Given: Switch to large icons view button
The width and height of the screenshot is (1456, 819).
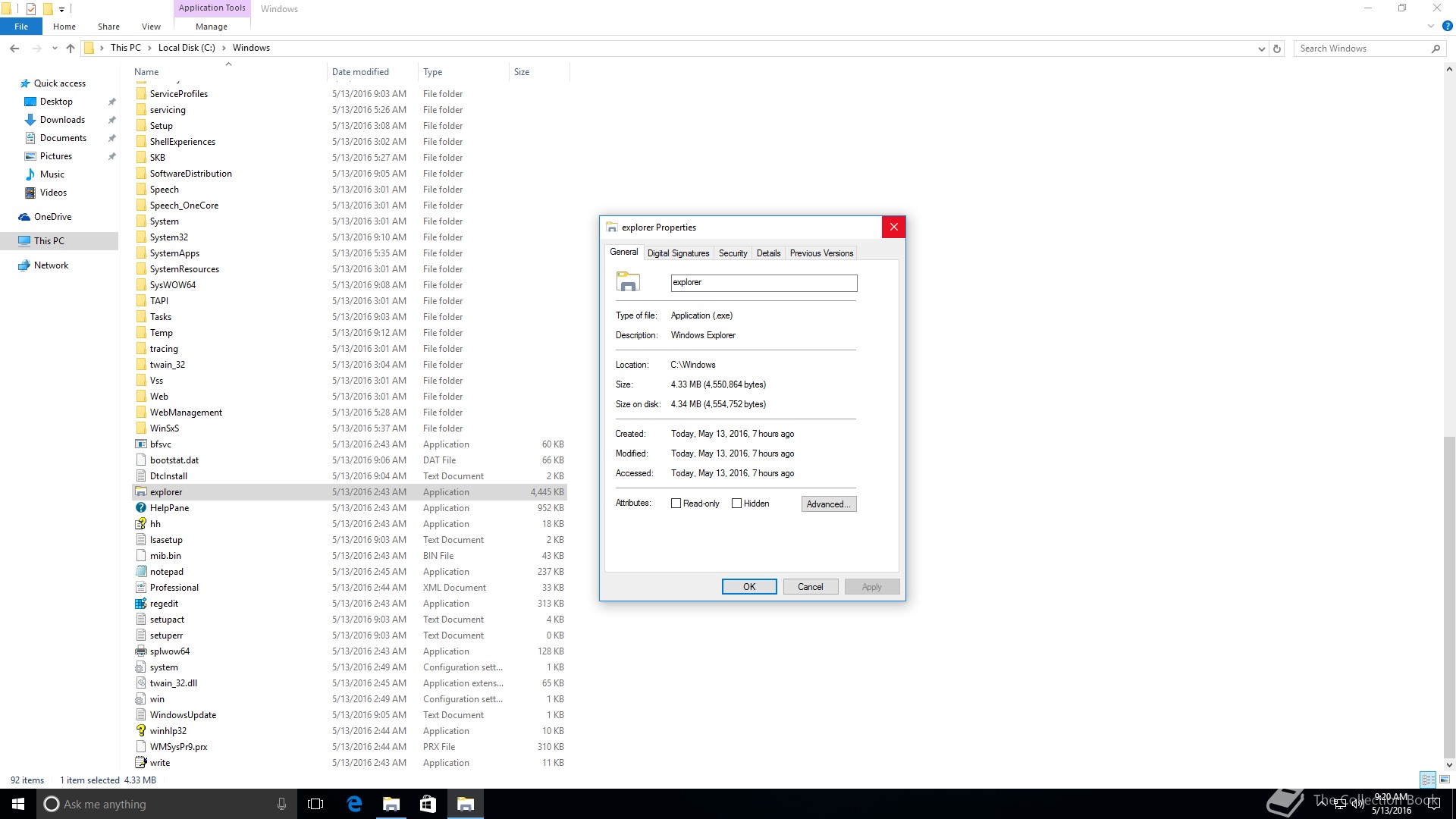Looking at the screenshot, I should [x=1445, y=780].
